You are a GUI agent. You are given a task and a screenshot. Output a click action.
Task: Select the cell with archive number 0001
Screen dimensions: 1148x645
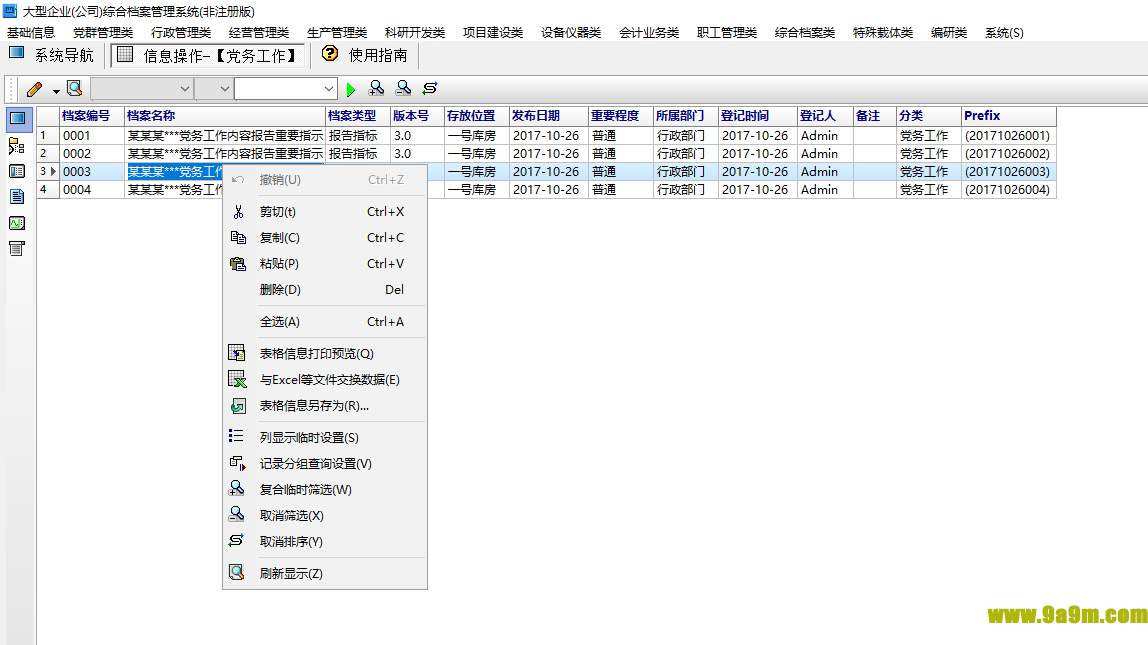(x=92, y=135)
